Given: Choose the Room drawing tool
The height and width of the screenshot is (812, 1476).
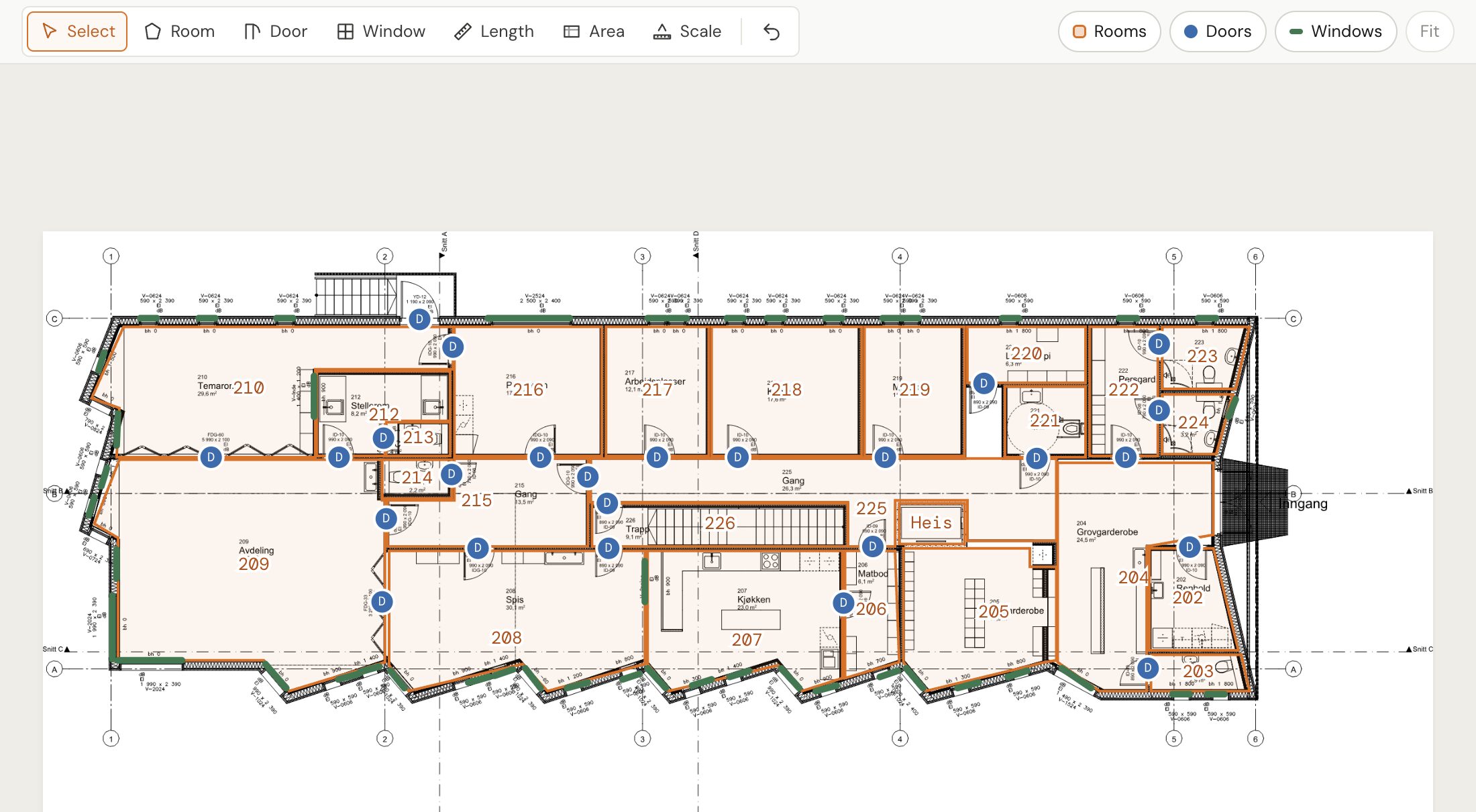Looking at the screenshot, I should pos(180,32).
